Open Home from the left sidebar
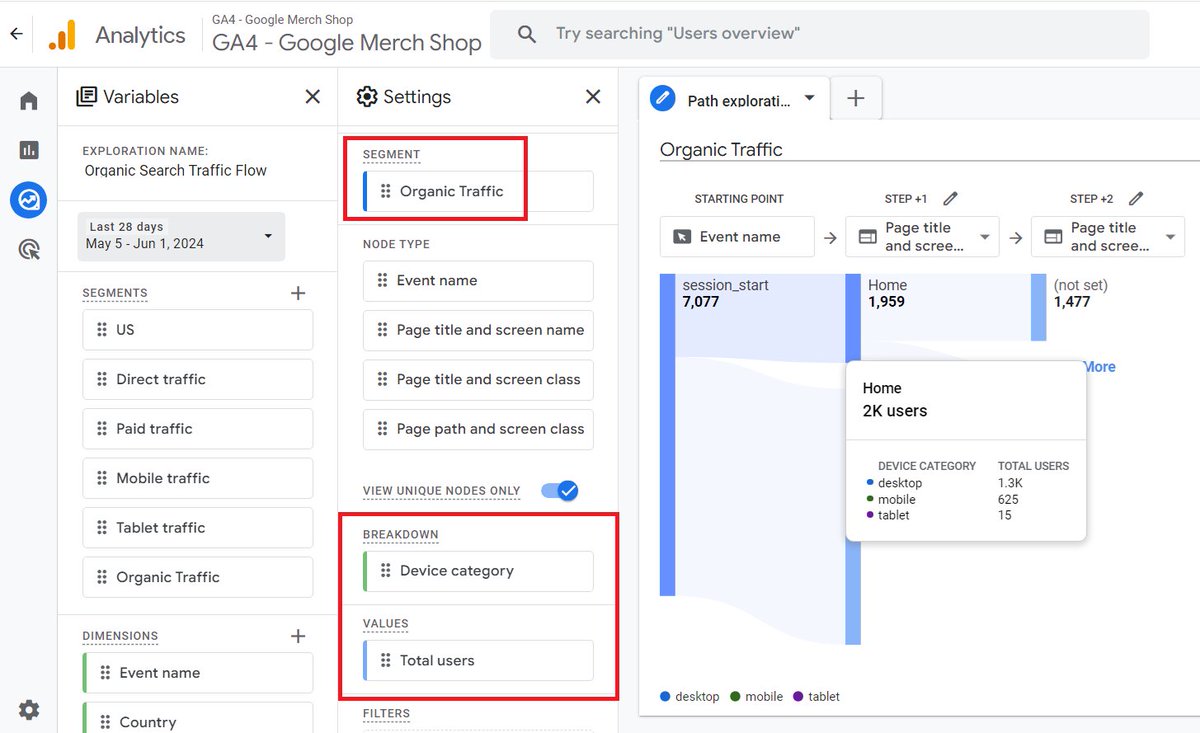This screenshot has width=1200, height=733. pyautogui.click(x=29, y=101)
